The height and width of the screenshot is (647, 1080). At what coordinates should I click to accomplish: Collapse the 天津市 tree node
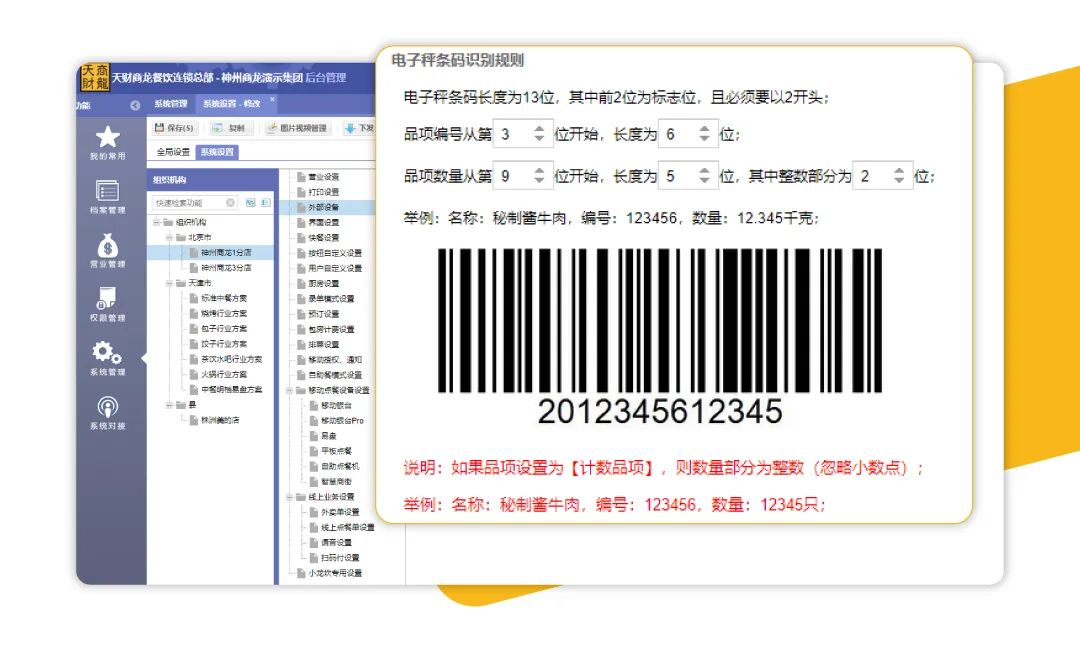[169, 283]
